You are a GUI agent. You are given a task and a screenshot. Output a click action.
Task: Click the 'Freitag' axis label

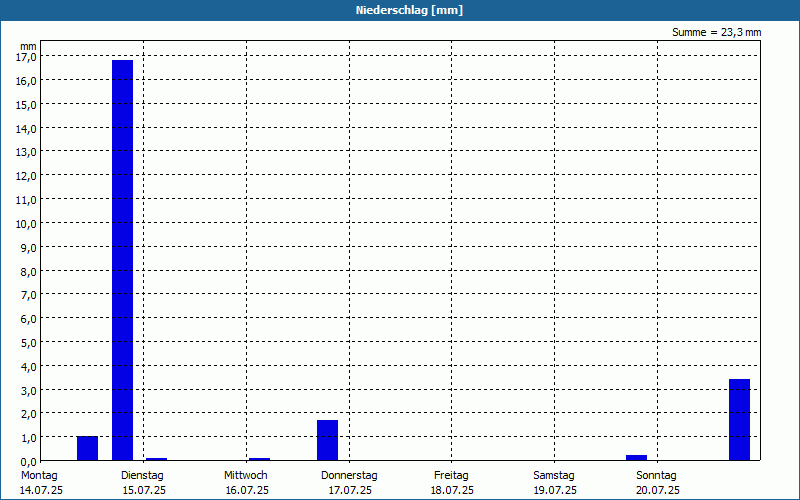coord(451,475)
